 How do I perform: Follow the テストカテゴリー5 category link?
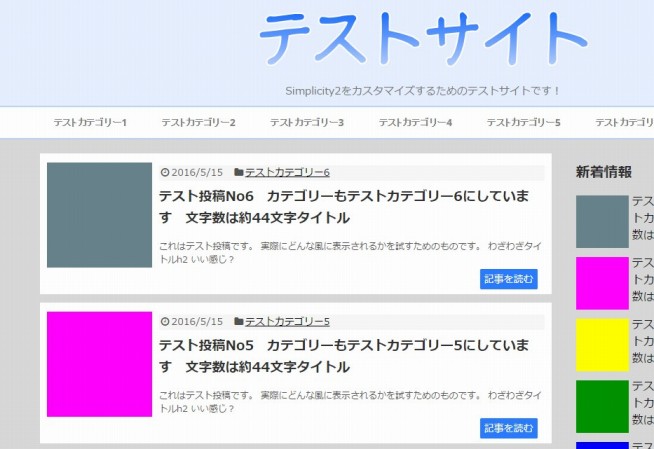tap(287, 322)
